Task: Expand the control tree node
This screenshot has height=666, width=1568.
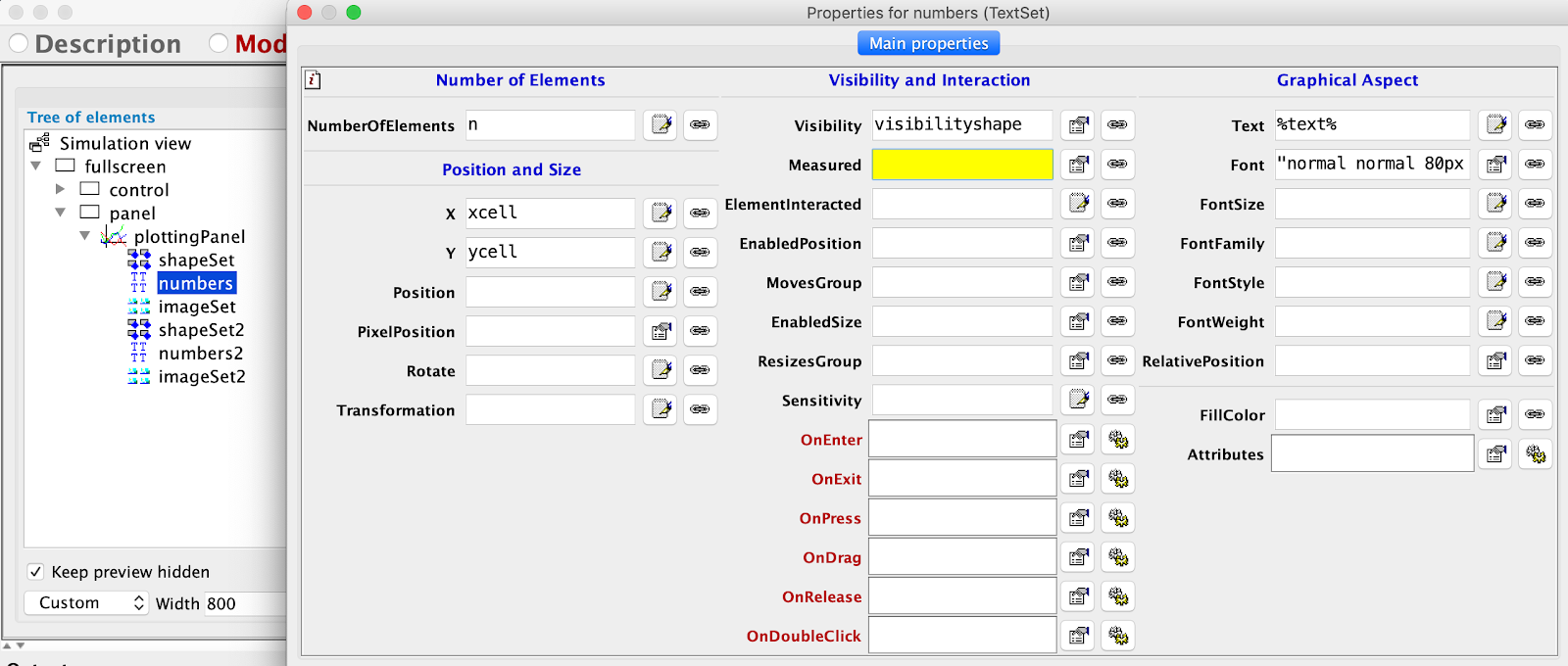Action: [61, 189]
